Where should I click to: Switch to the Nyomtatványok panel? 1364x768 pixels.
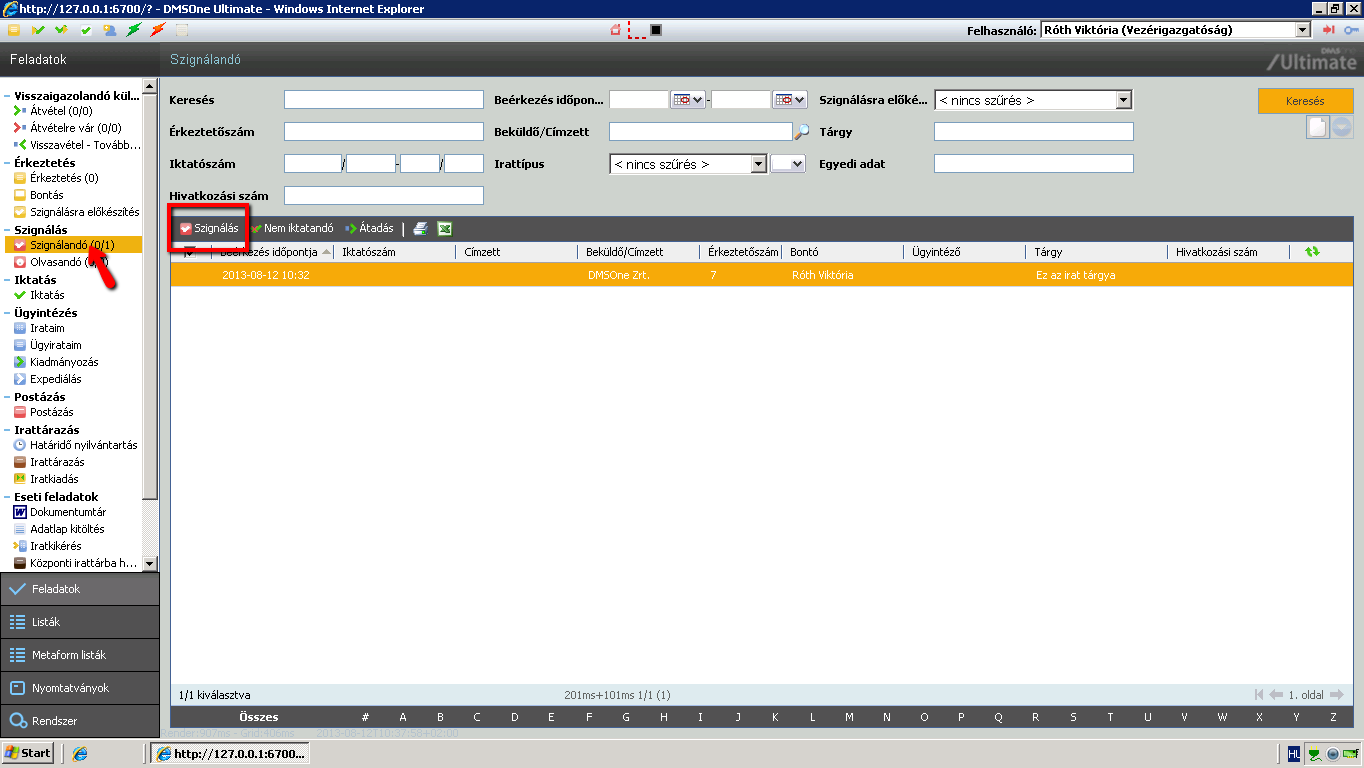pyautogui.click(x=80, y=688)
